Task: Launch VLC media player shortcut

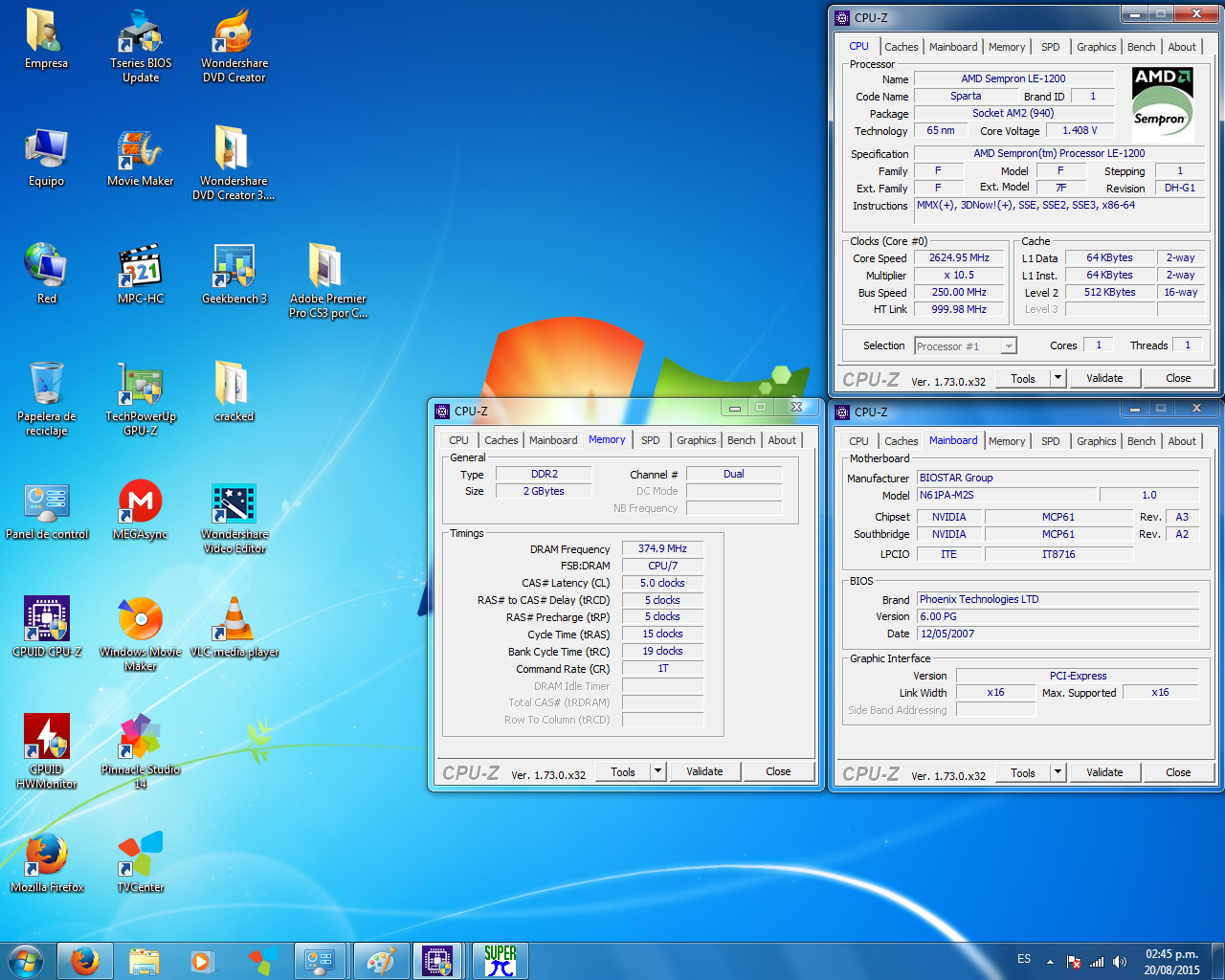Action: 234,628
